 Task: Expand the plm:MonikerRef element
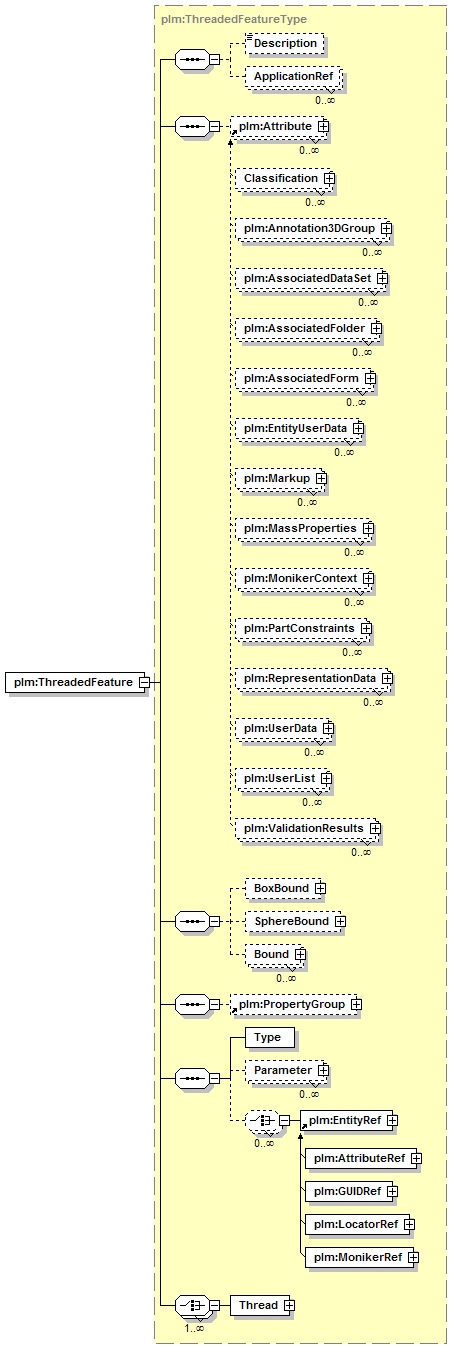tap(411, 1257)
